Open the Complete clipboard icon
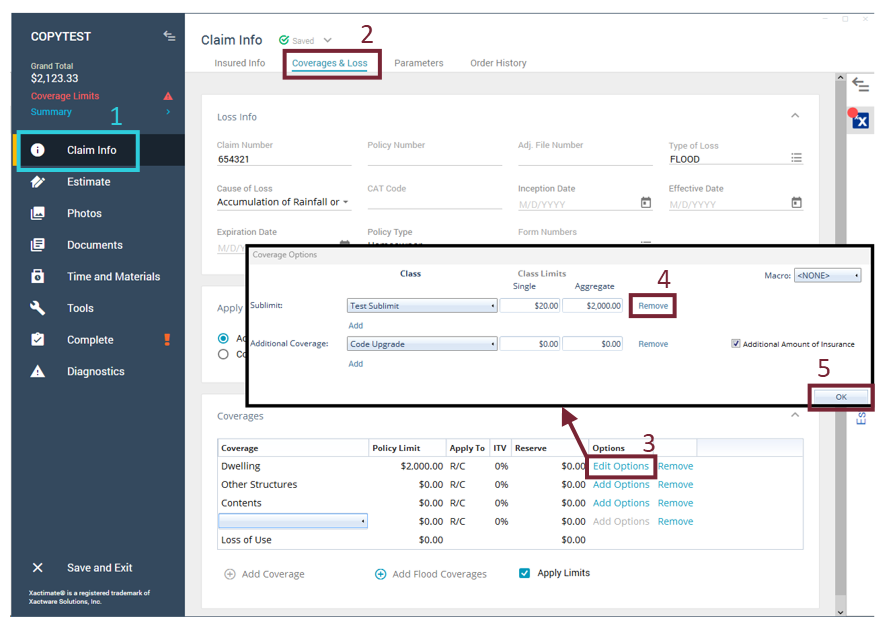The image size is (884, 627). pos(38,339)
